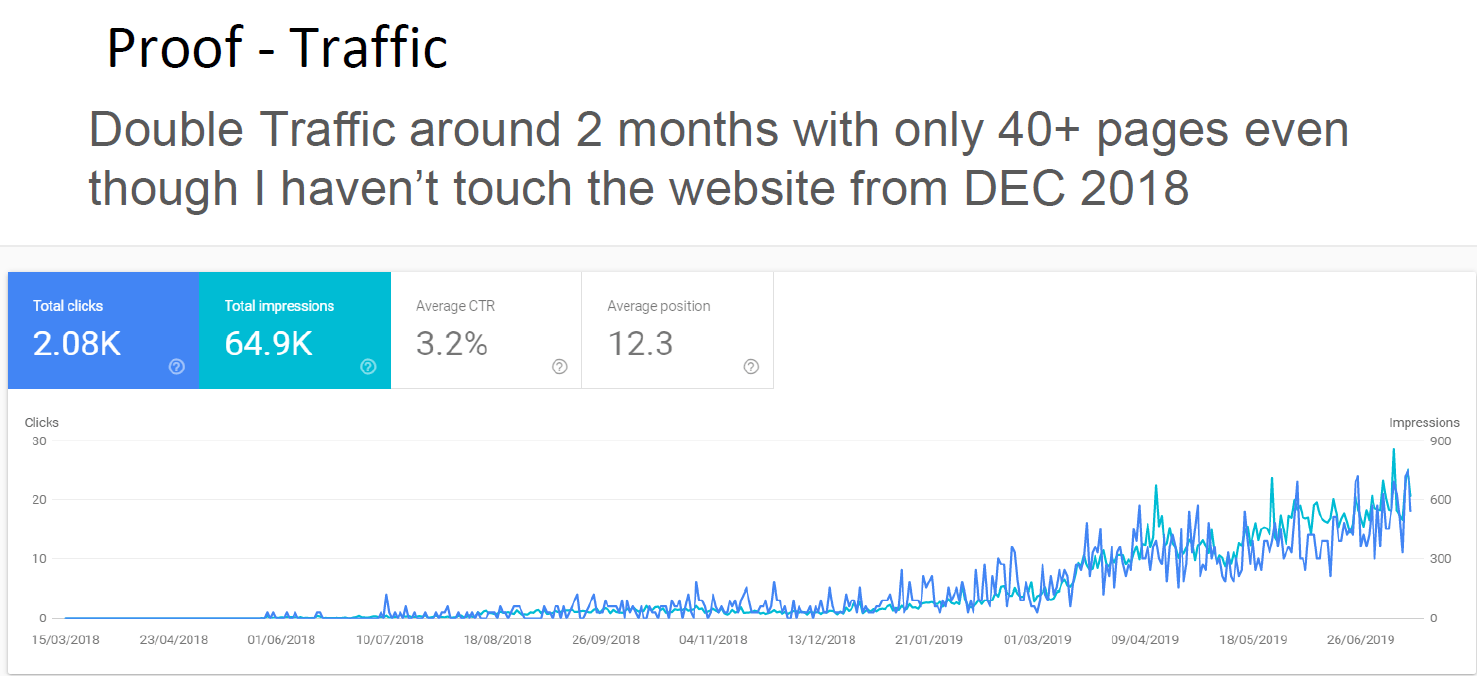Click the Clicks axis label
The height and width of the screenshot is (676, 1477).
coord(42,423)
